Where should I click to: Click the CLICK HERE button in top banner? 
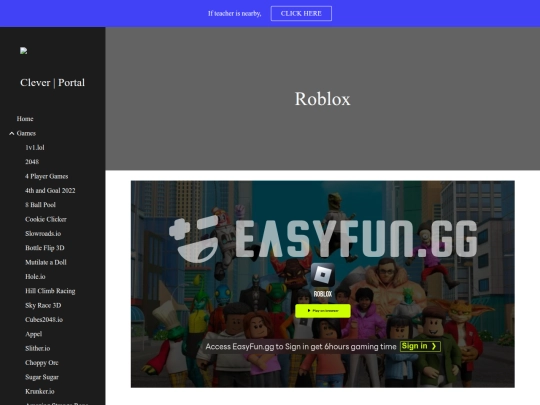(301, 13)
